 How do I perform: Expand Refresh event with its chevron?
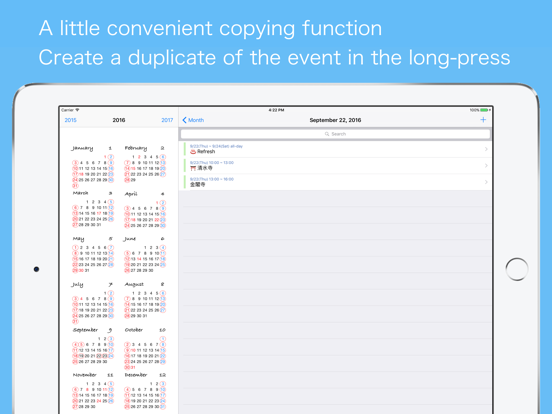pos(486,149)
